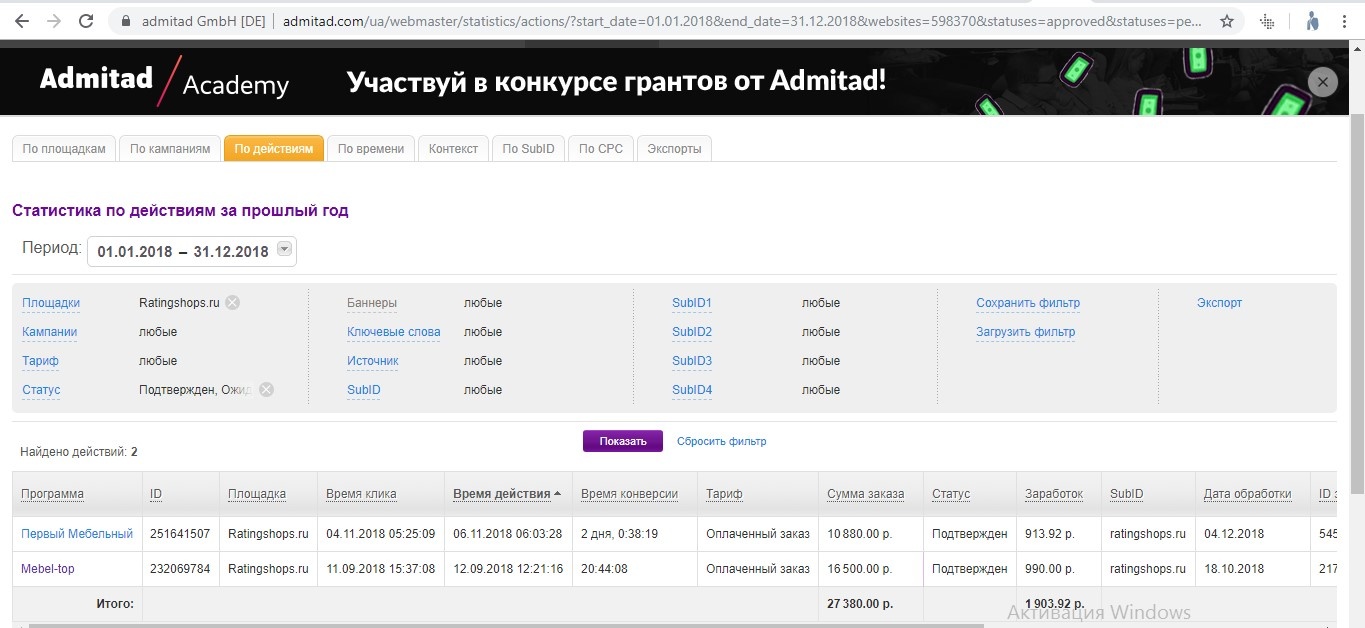Go forward in browser history
This screenshot has height=628, width=1365.
point(54,20)
